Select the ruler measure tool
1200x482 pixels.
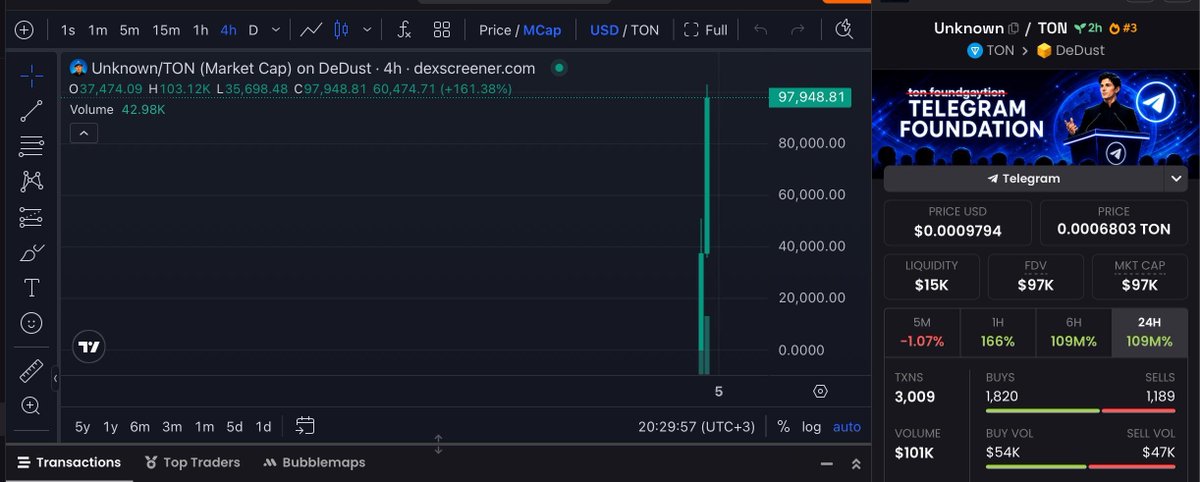point(31,371)
